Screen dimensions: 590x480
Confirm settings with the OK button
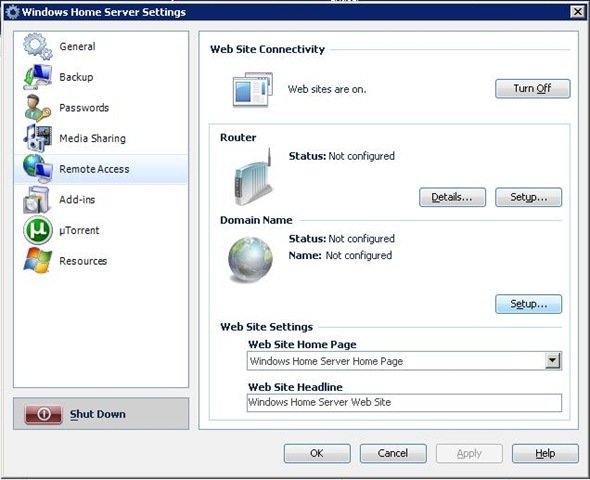(x=317, y=453)
